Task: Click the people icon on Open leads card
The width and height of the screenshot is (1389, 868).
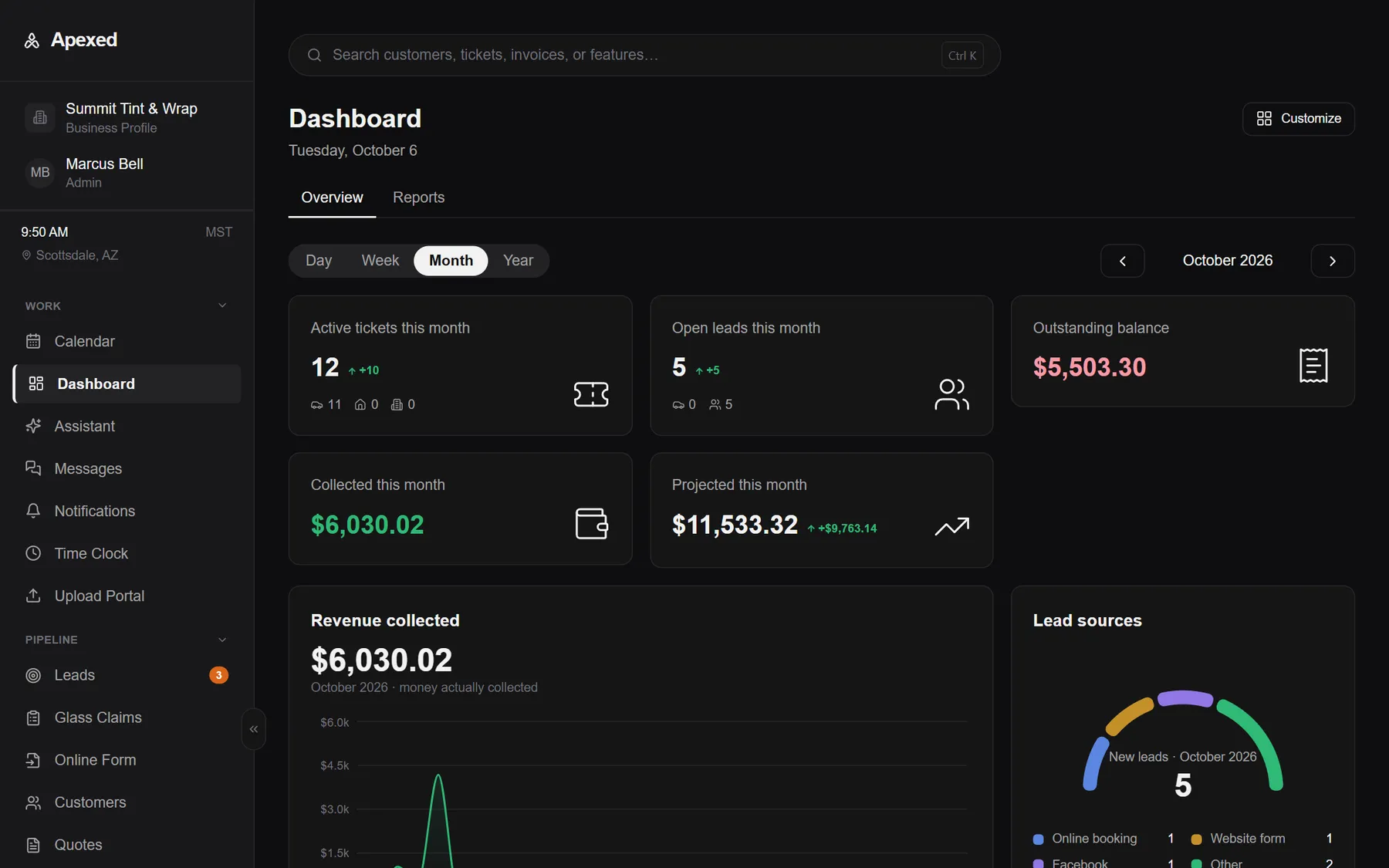Action: [x=951, y=394]
